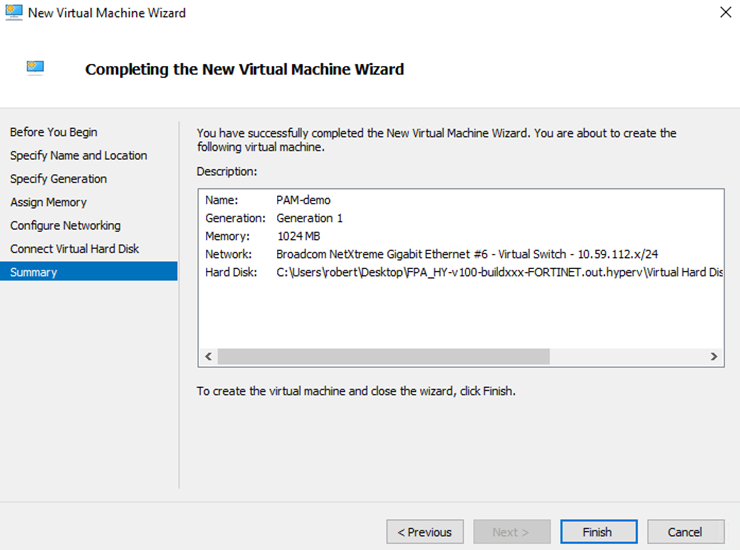Click the greyed-out Next button
This screenshot has width=740, height=550.
(512, 532)
